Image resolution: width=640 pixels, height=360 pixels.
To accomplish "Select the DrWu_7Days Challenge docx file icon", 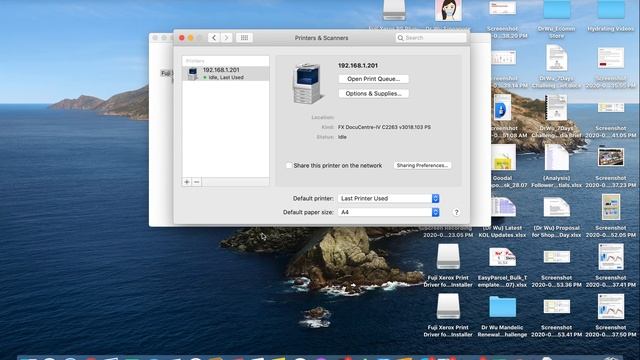I will pos(557,58).
